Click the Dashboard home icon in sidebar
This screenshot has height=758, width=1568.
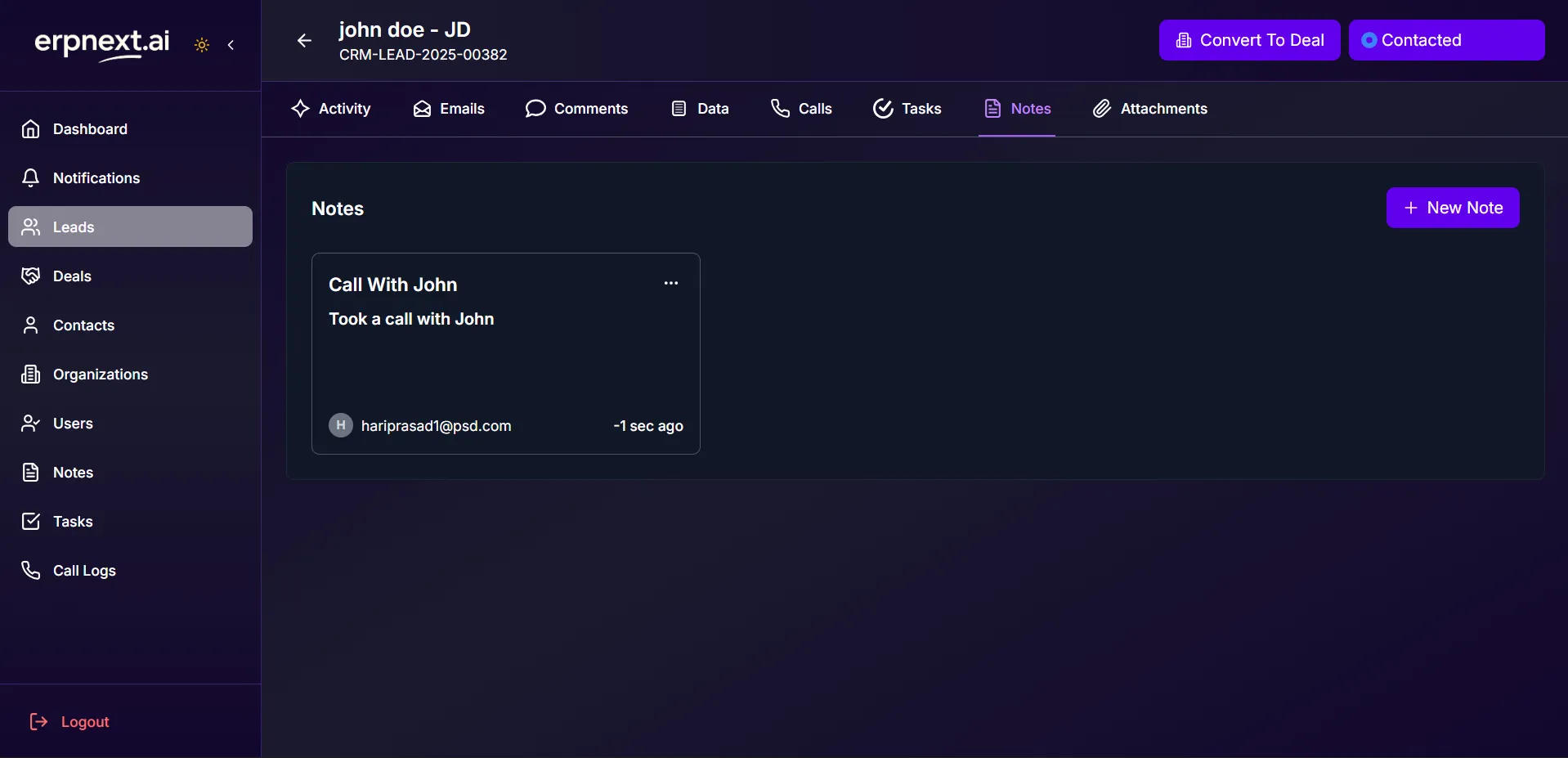click(31, 129)
